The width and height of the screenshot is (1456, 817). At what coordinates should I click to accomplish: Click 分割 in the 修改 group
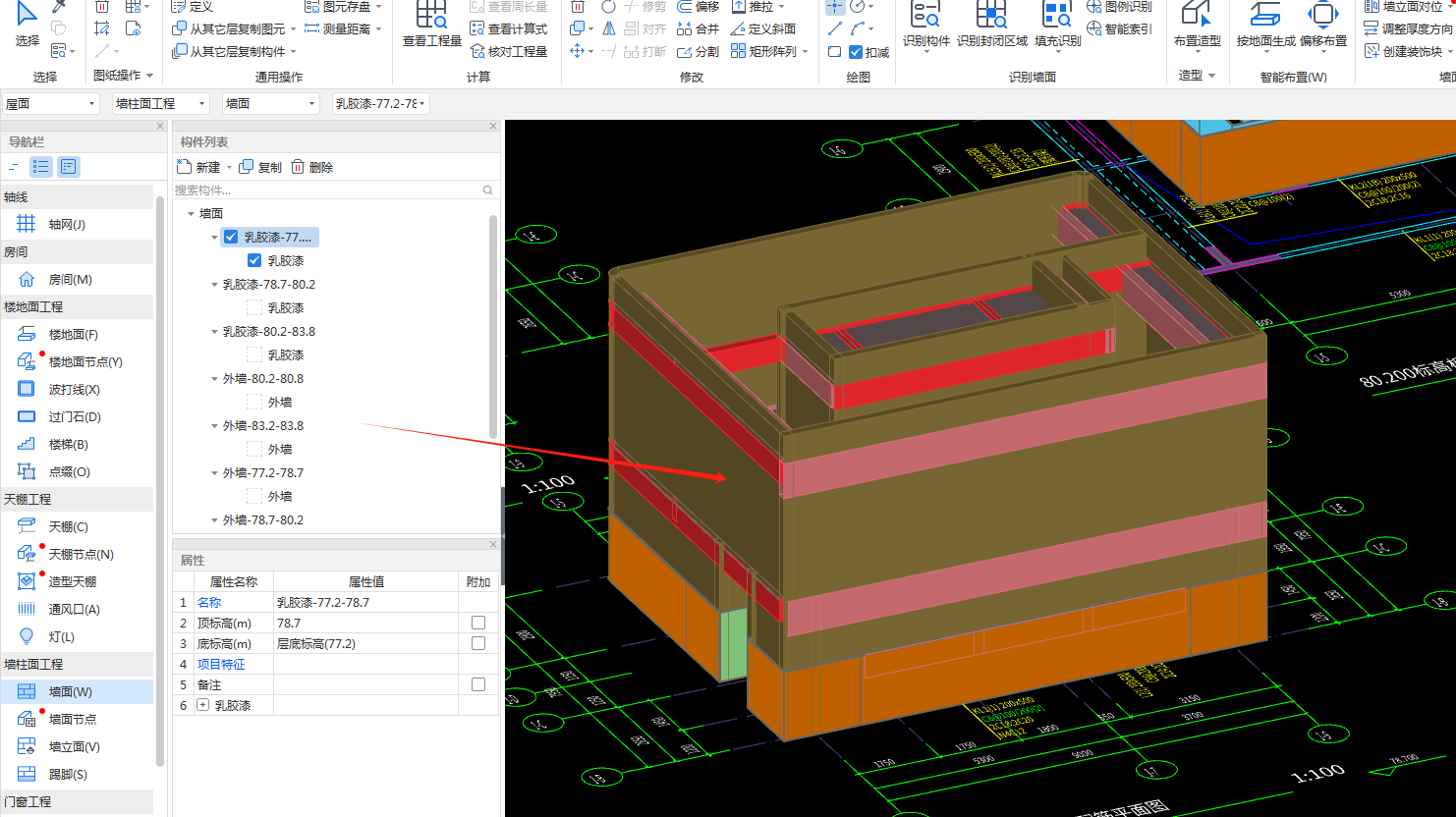click(x=698, y=51)
